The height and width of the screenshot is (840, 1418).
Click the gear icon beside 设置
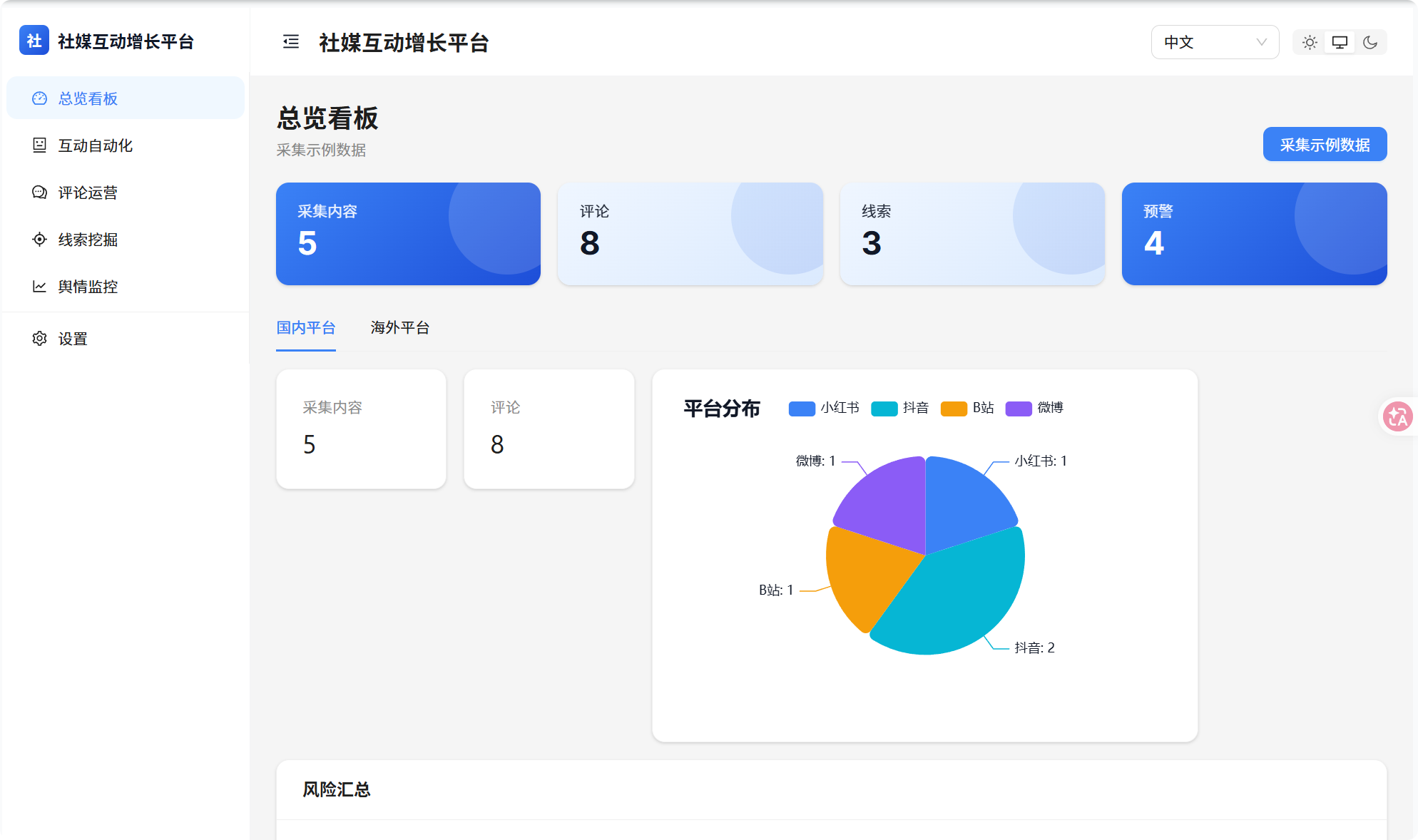point(40,339)
